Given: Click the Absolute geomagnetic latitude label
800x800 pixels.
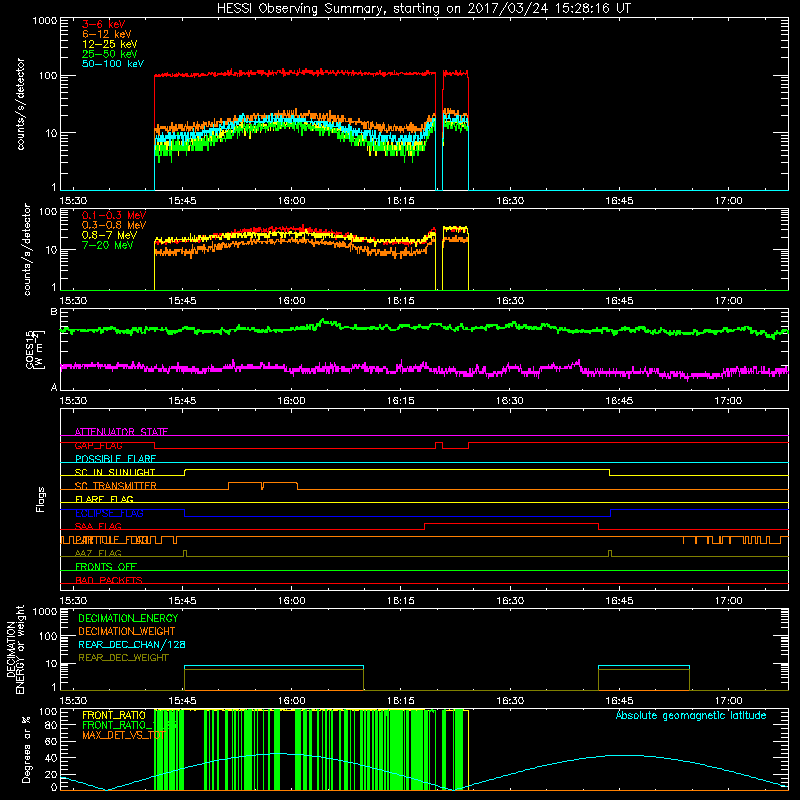Looking at the screenshot, I should click(691, 715).
